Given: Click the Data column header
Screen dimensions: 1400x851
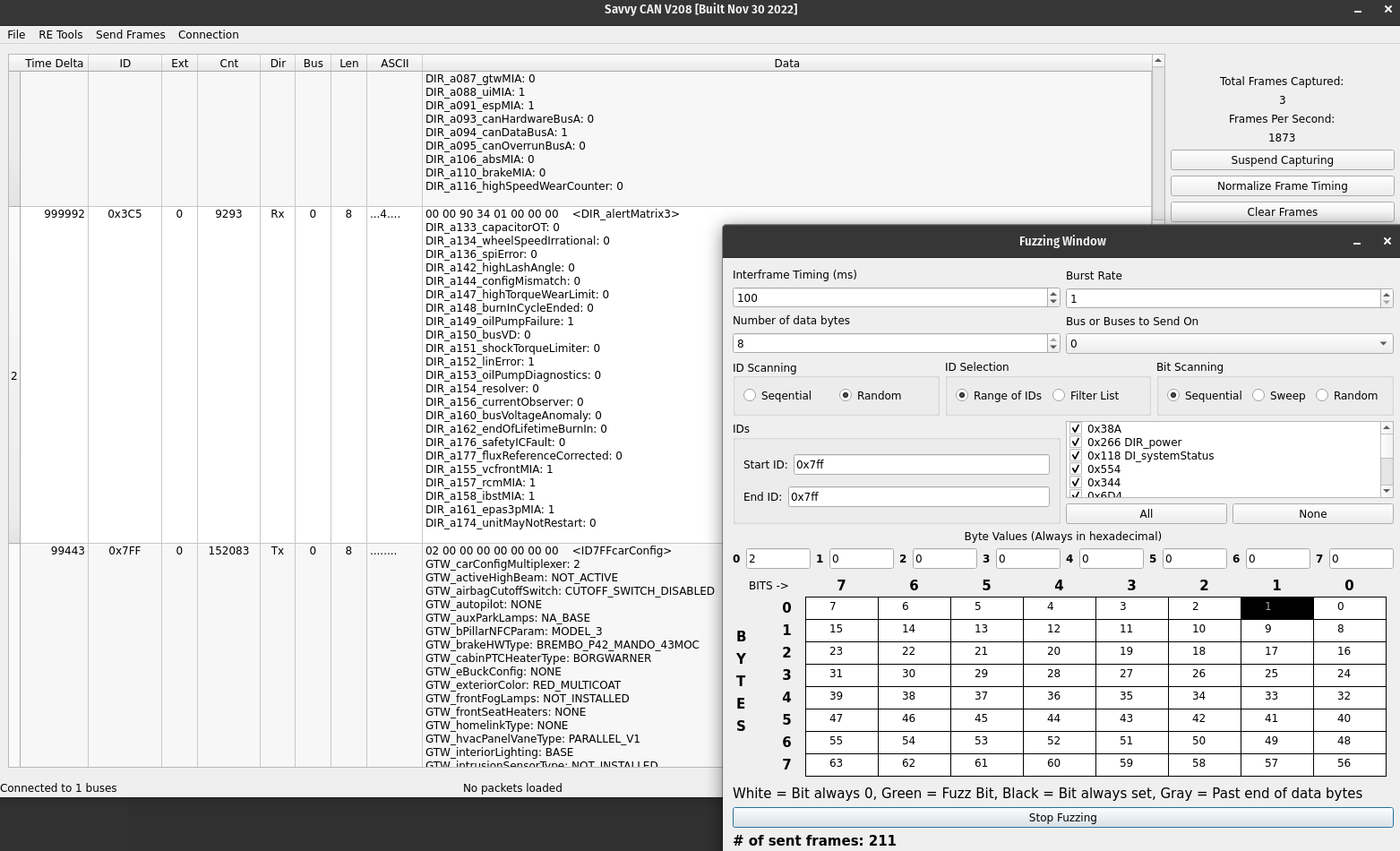Looking at the screenshot, I should coord(786,64).
